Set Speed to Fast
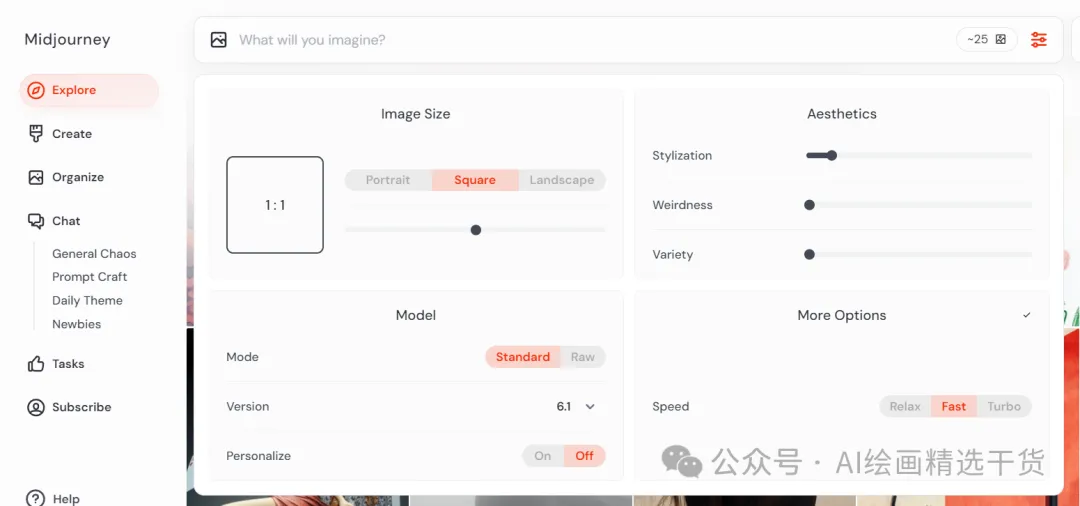This screenshot has width=1080, height=506. coord(953,407)
